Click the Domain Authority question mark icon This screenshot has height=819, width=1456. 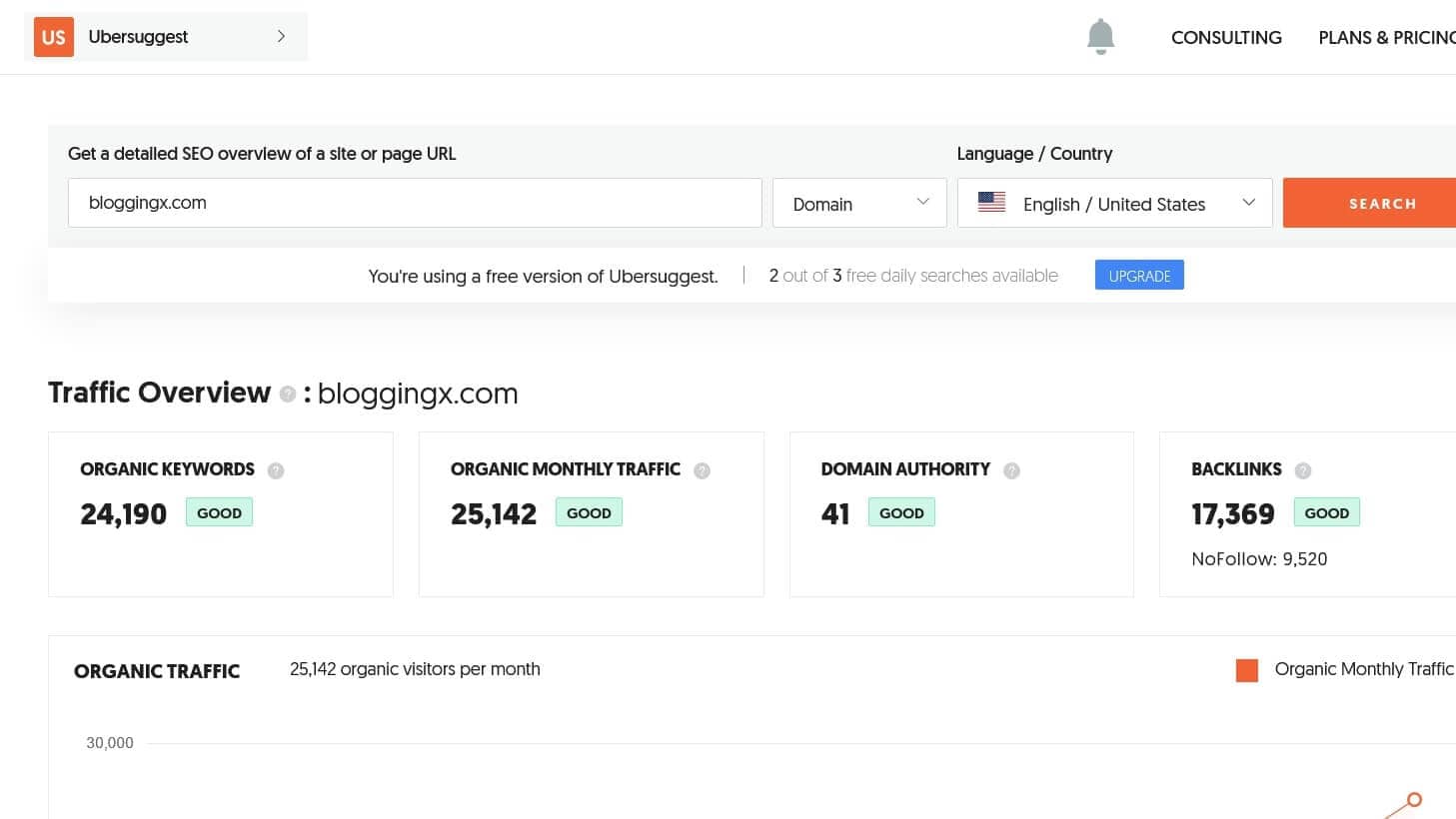(x=1011, y=470)
